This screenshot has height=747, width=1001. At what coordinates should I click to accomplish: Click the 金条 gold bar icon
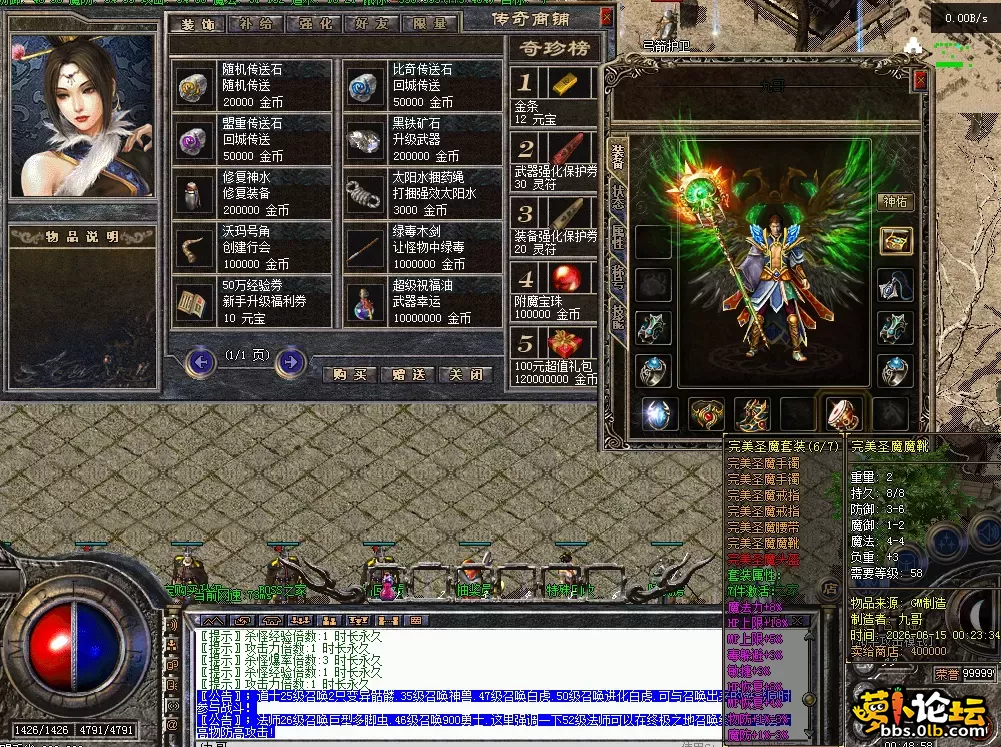[x=565, y=83]
